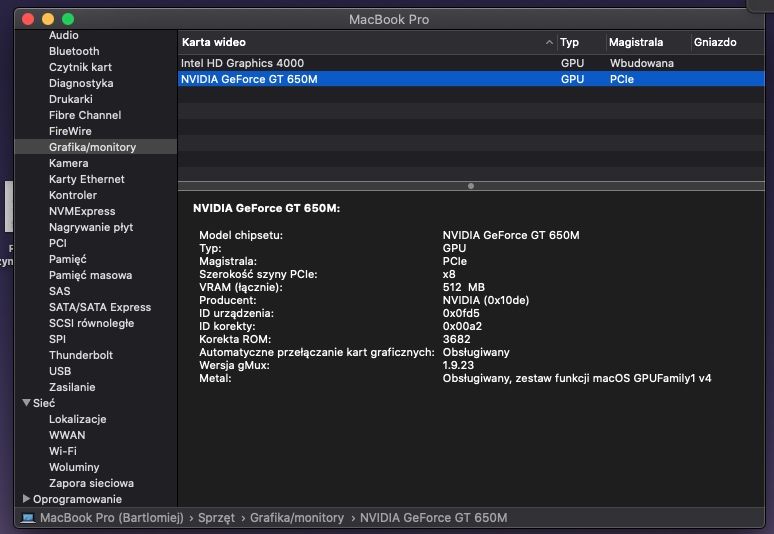Select Zapora sieciowa in sidebar
This screenshot has width=774, height=534.
coord(91,483)
